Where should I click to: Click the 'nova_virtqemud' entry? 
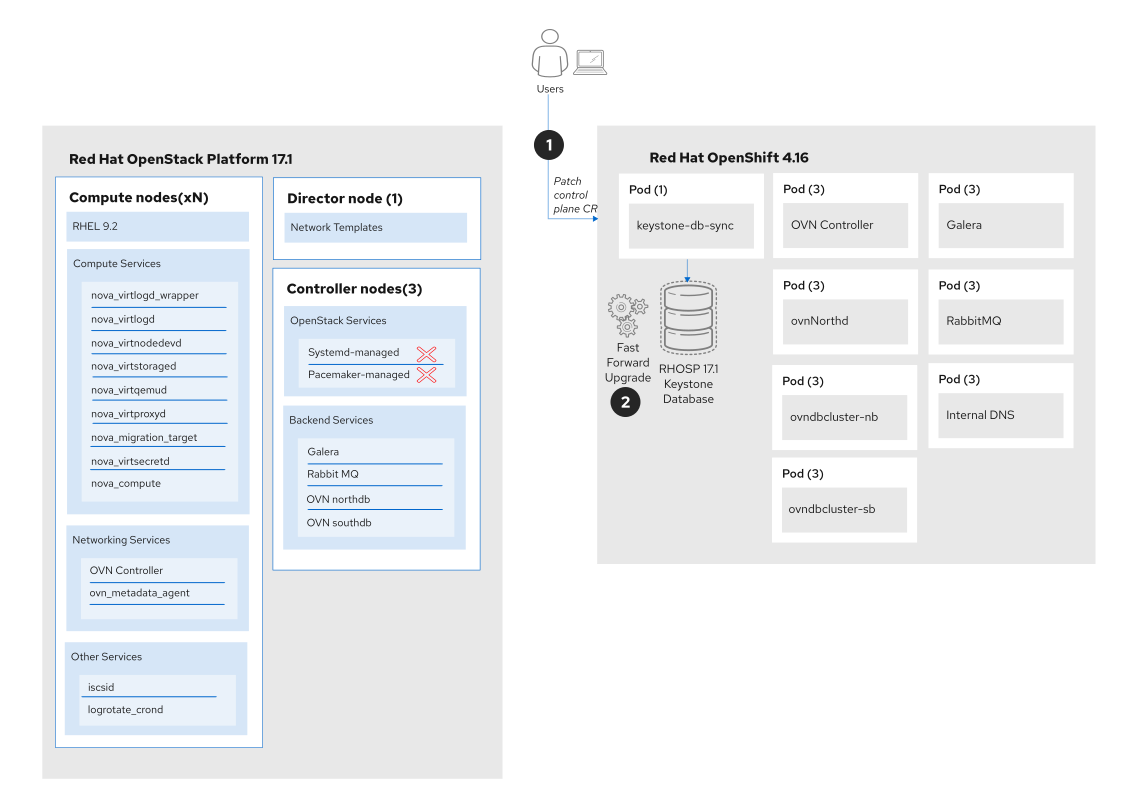point(129,390)
